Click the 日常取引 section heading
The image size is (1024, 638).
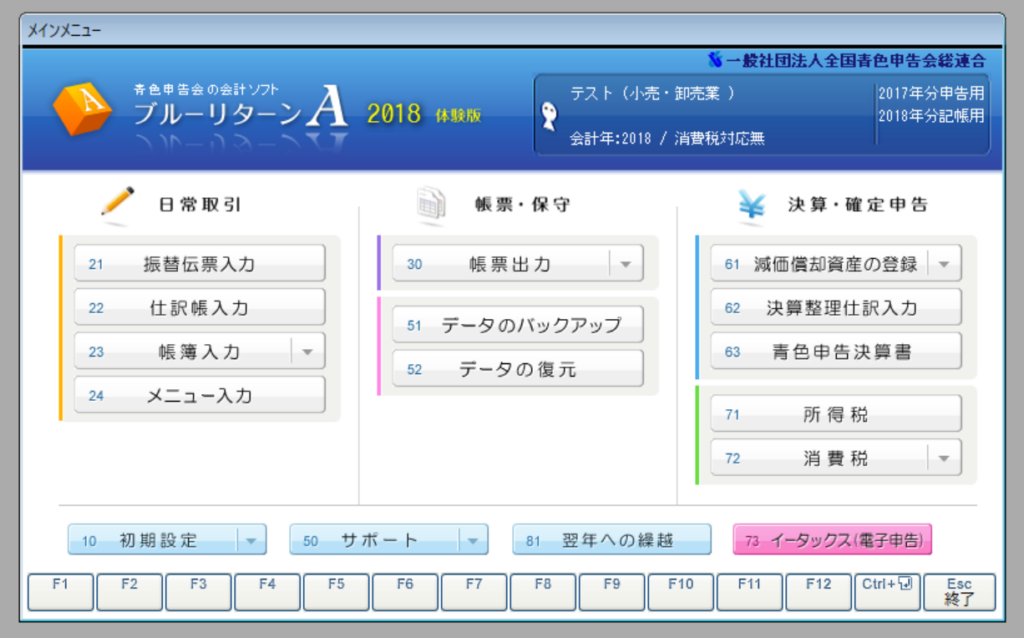(x=200, y=205)
